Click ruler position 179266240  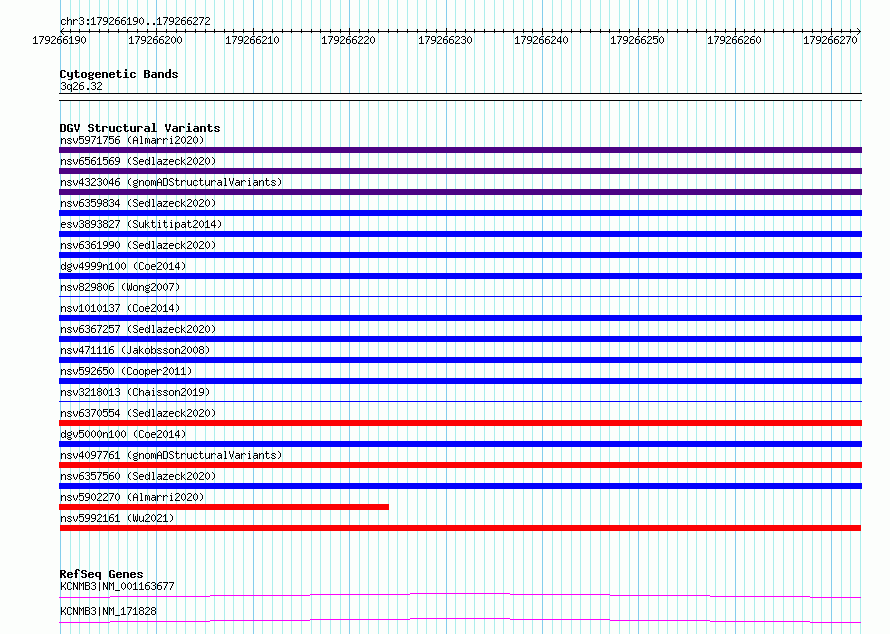(x=541, y=40)
